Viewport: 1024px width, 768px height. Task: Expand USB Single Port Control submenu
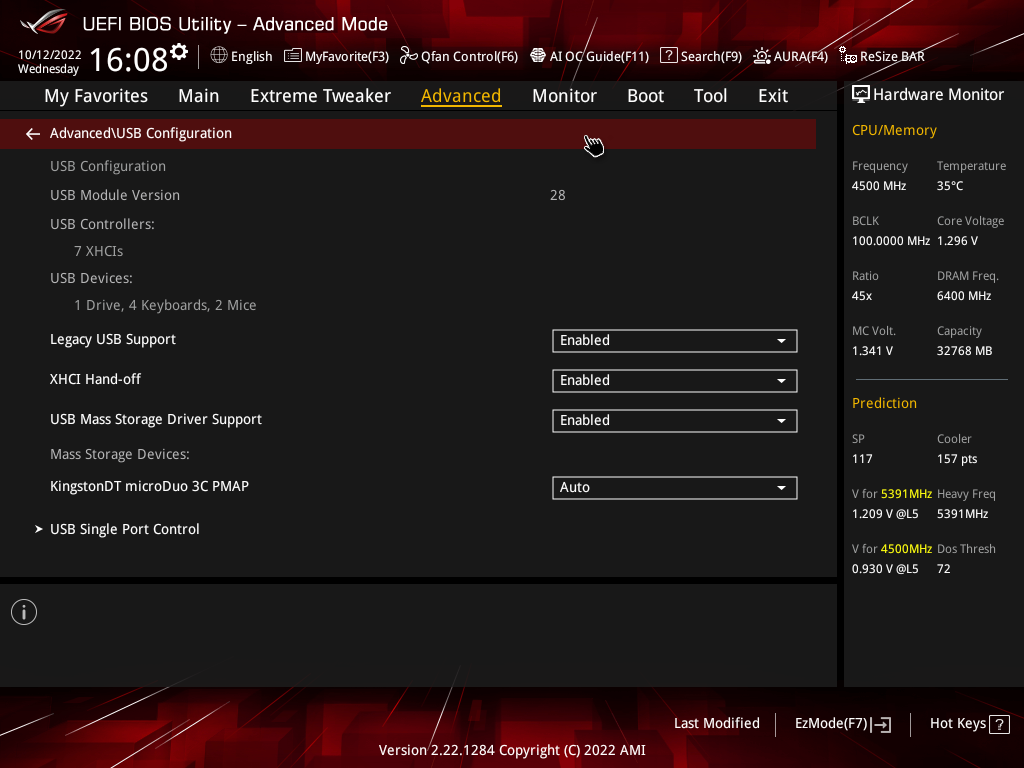pos(124,529)
